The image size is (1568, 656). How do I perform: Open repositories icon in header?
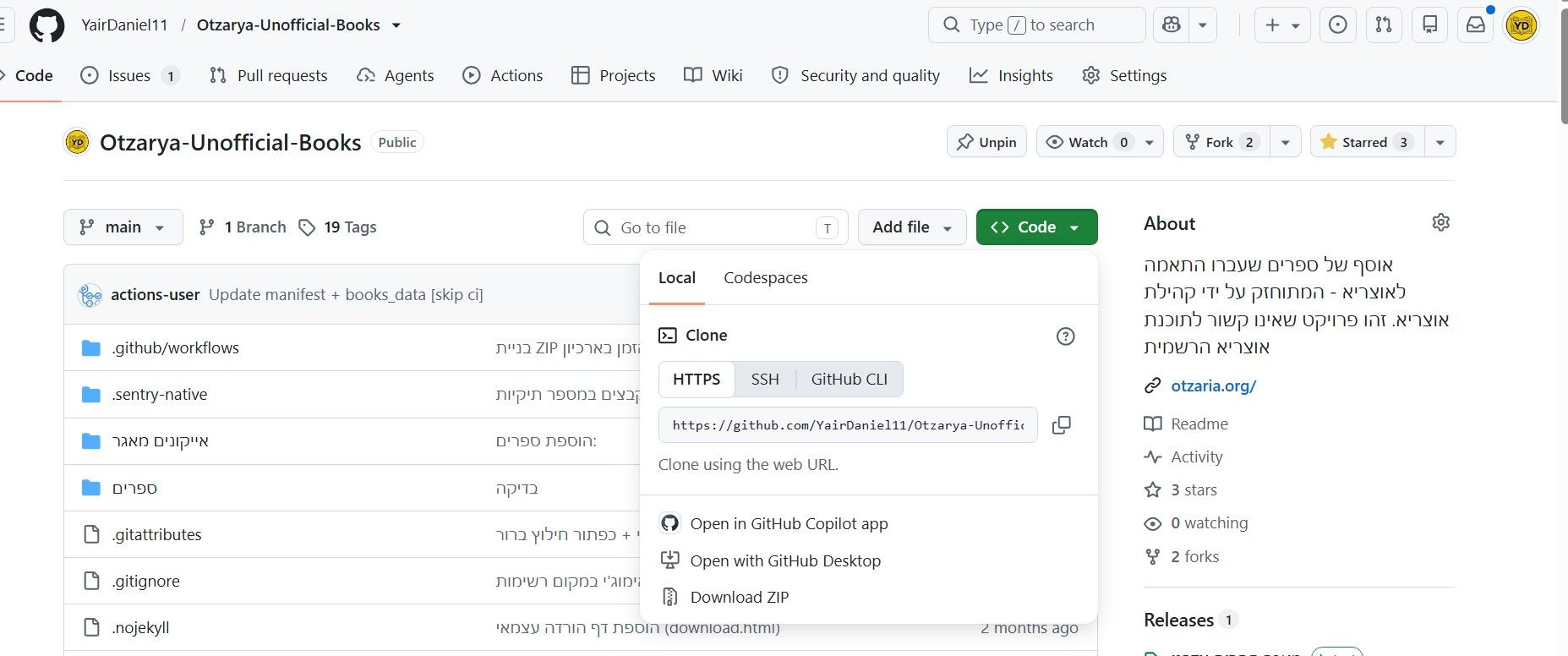click(x=1430, y=25)
